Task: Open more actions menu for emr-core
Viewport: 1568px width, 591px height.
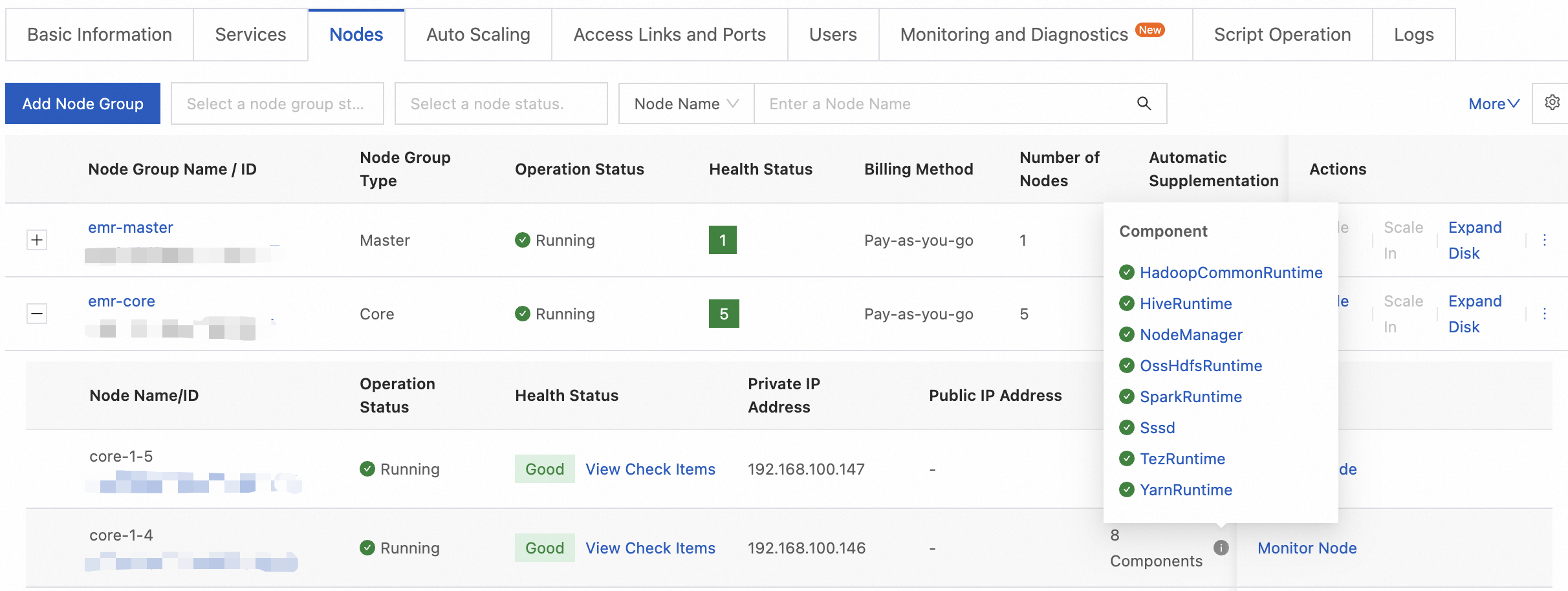Action: [1545, 314]
